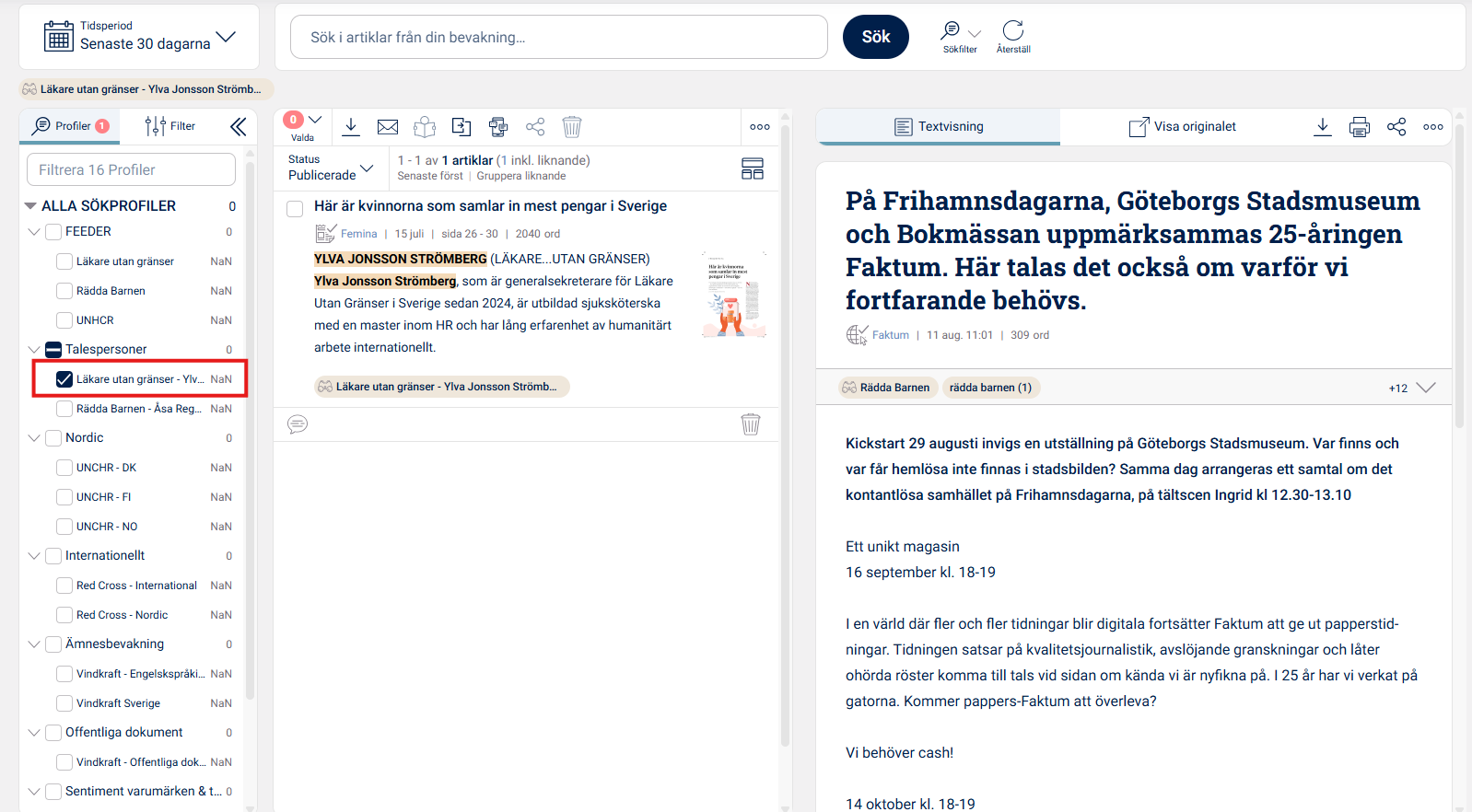
Task: Switch to Textvisning tab
Action: tap(939, 127)
